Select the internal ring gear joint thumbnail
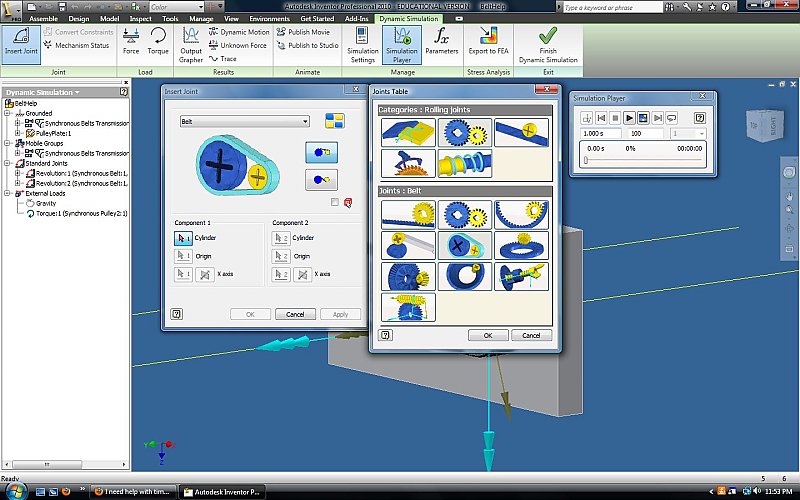 [521, 214]
